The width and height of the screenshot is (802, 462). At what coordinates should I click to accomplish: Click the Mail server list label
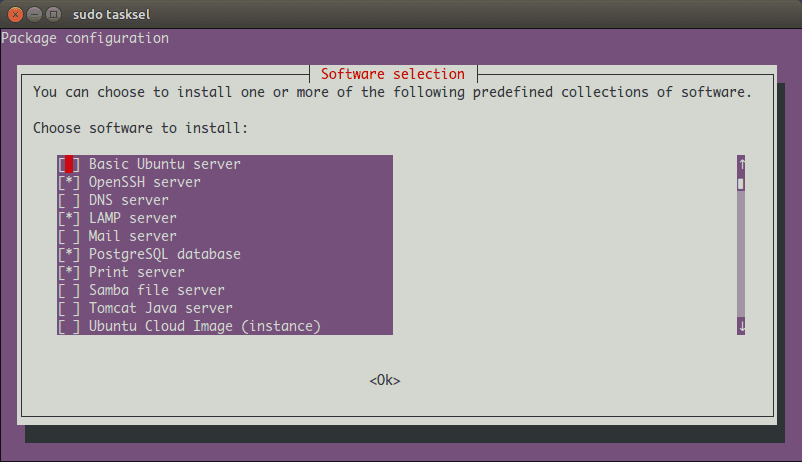tap(132, 236)
